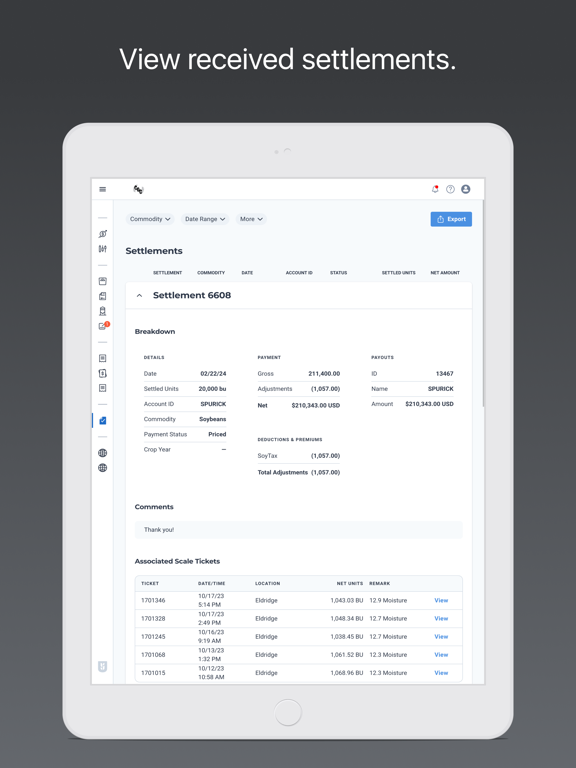View scale ticket 1701015
This screenshot has height=768, width=576.
point(441,673)
